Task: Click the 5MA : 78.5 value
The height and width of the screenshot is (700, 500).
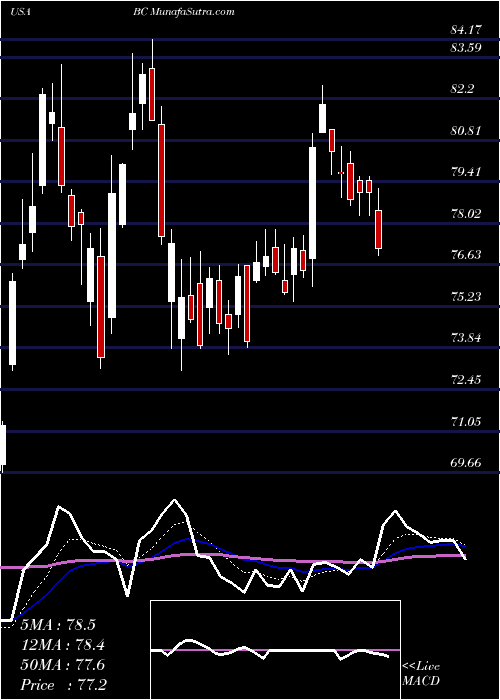Action: tap(58, 625)
